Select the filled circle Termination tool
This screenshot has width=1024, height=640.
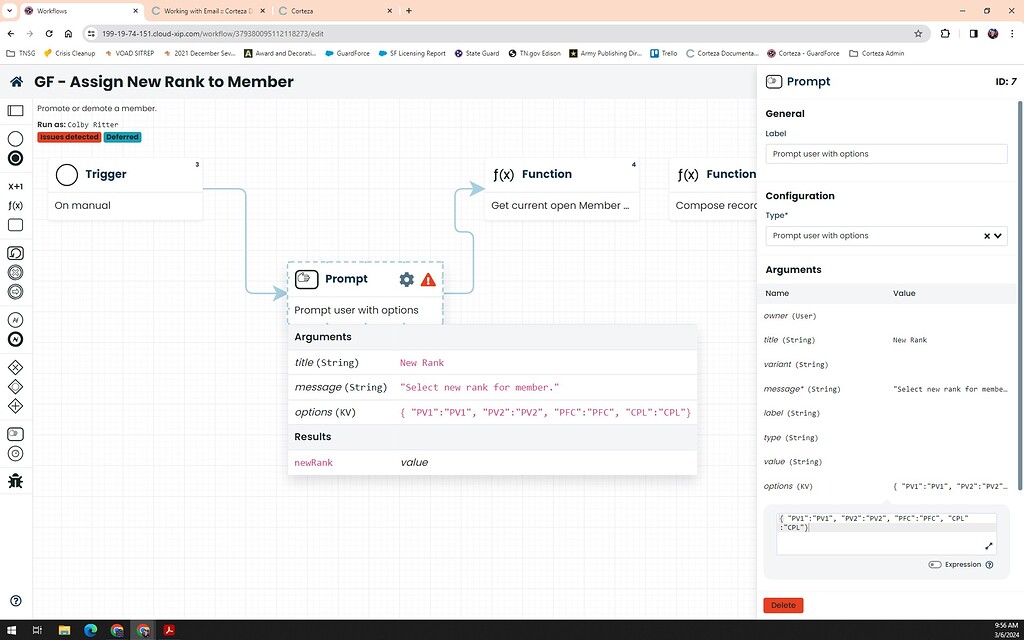coord(15,158)
